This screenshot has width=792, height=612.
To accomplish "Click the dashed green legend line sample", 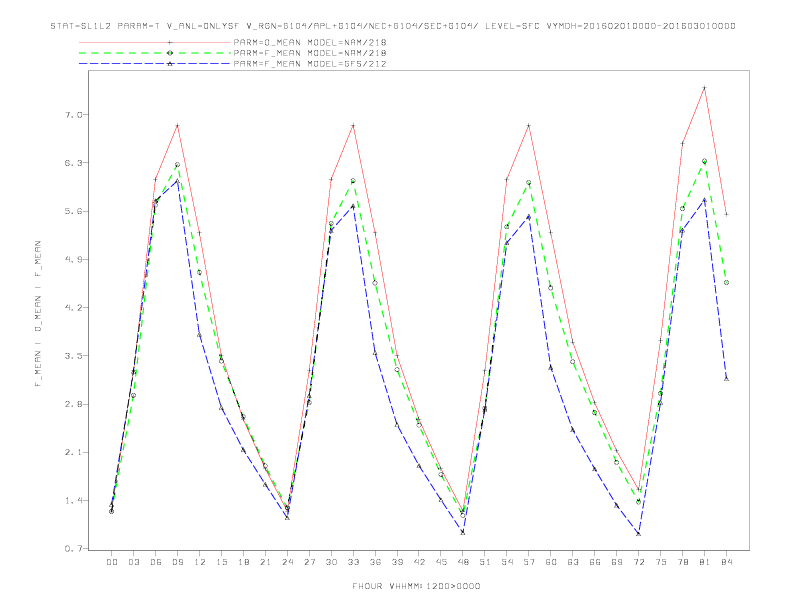I will (x=155, y=53).
